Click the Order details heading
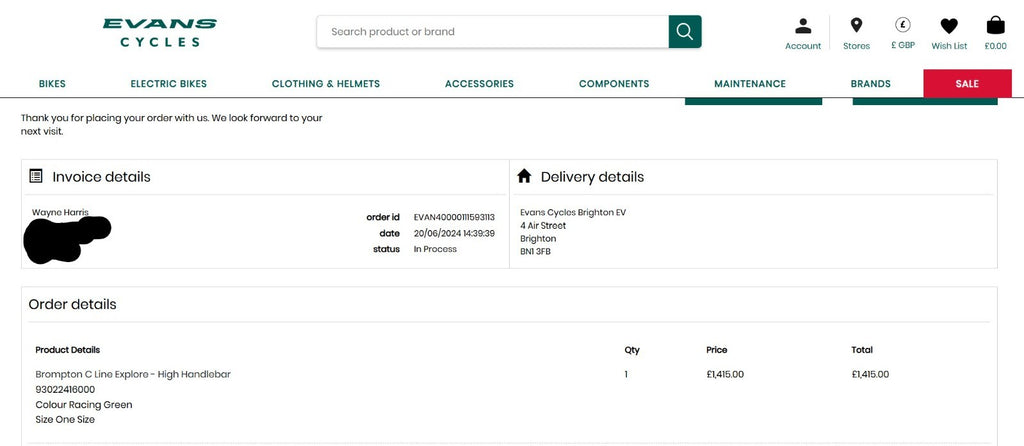This screenshot has width=1024, height=446. coord(72,304)
